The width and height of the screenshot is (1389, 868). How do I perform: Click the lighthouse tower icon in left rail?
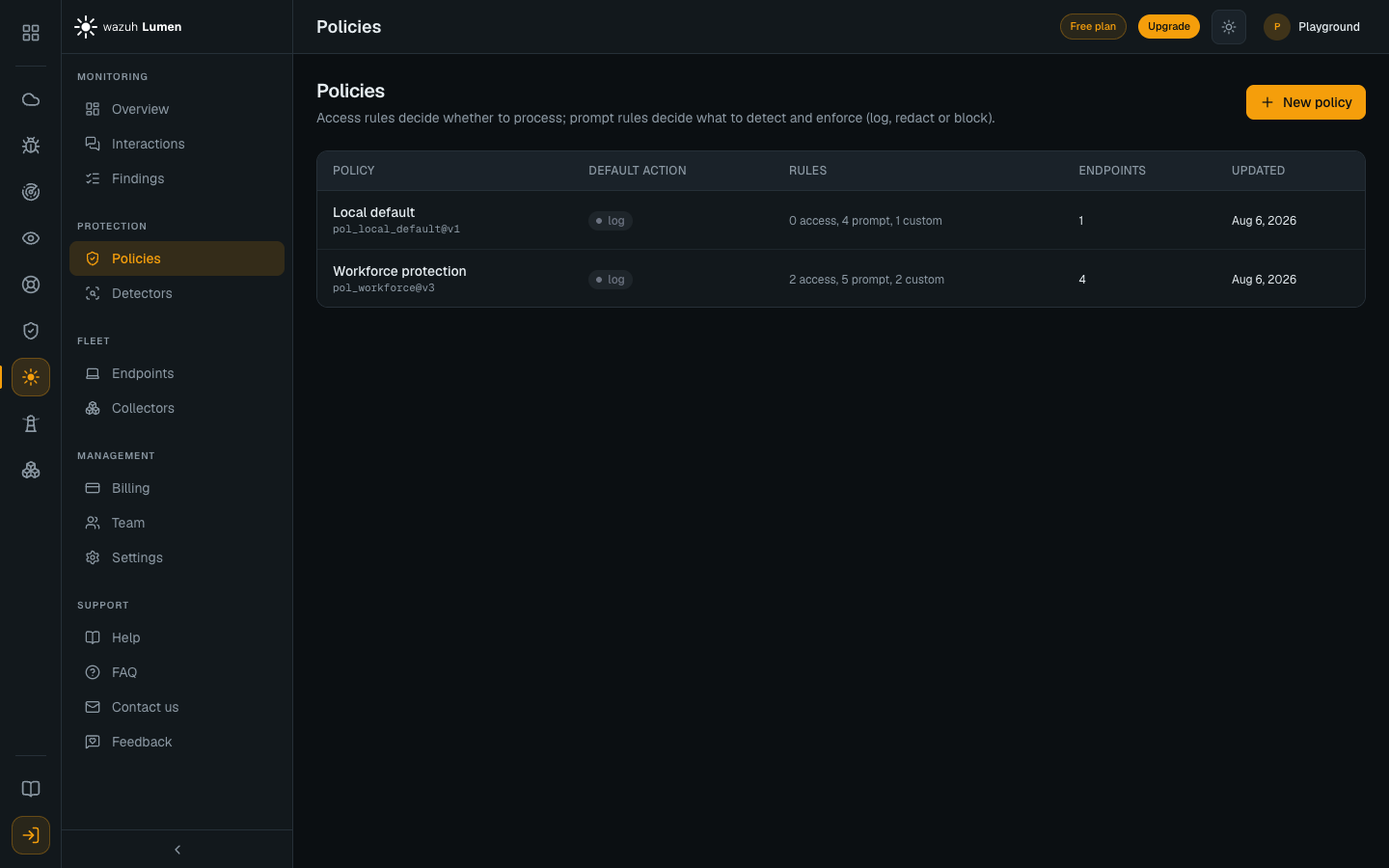[31, 423]
